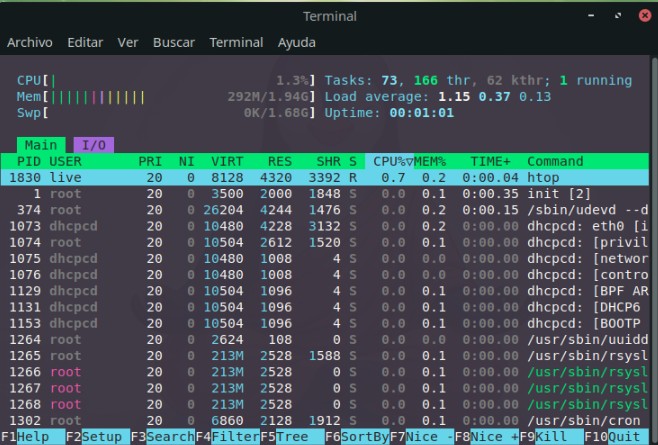Viewport: 658px width, 445px height.
Task: Click the CPU usage meter bar
Action: pos(166,80)
